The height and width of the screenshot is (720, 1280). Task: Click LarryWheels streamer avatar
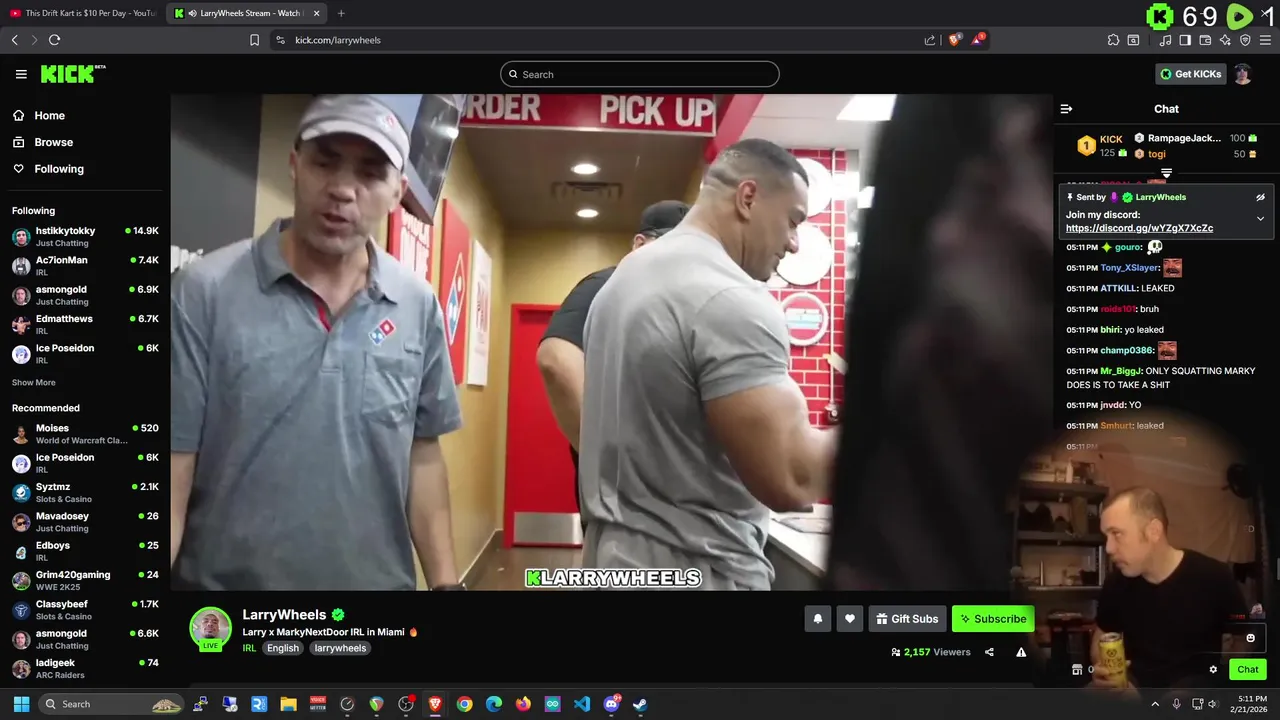pos(211,628)
